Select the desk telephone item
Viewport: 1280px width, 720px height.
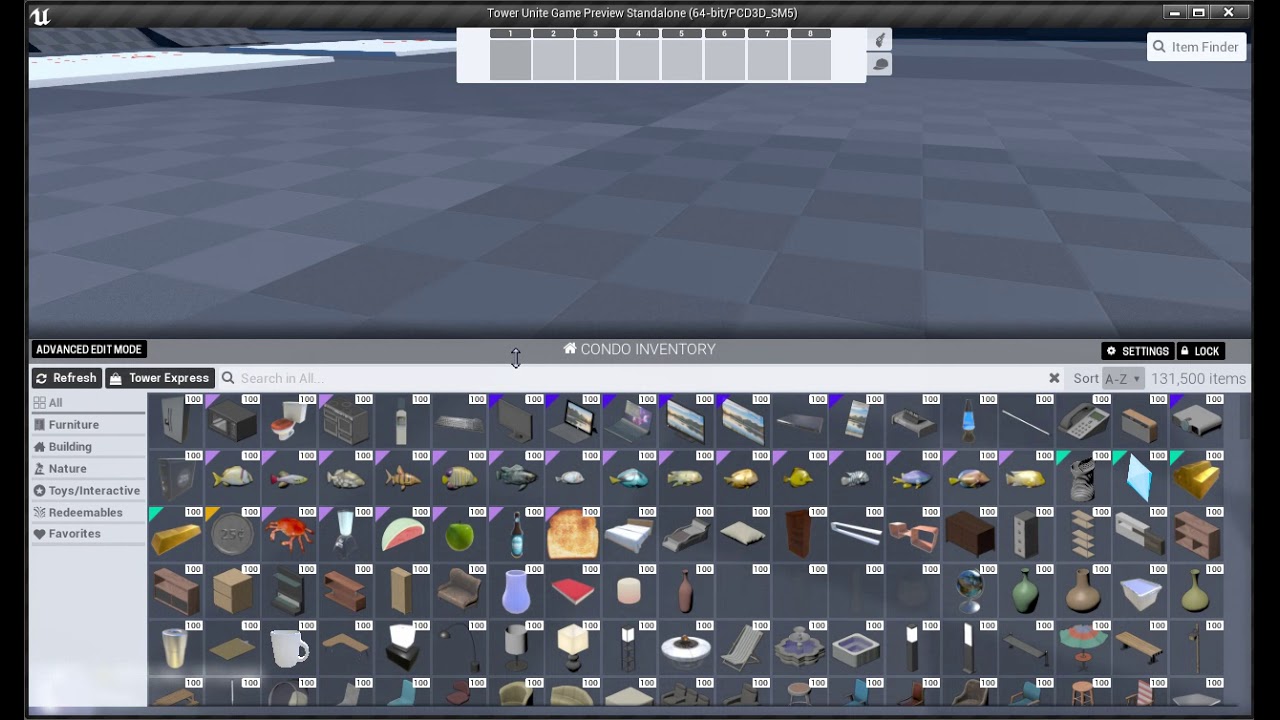pyautogui.click(x=1083, y=422)
